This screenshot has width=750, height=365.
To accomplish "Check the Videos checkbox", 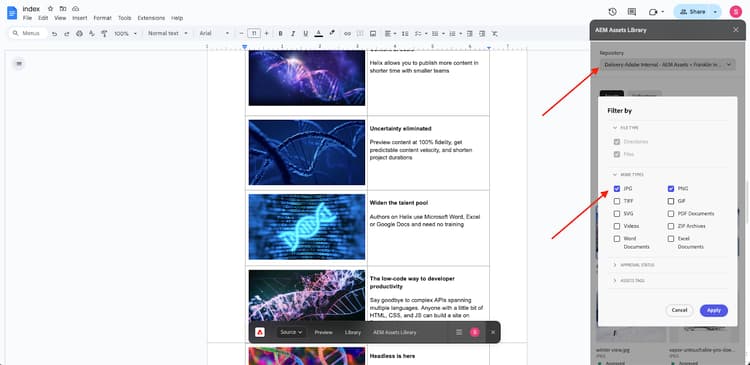I will [617, 226].
